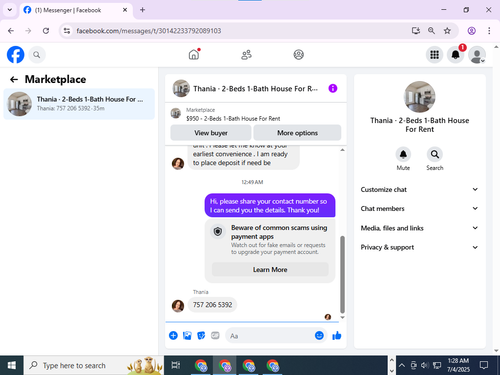
Task: Click conversation header avatar thumbnail
Action: tap(181, 88)
